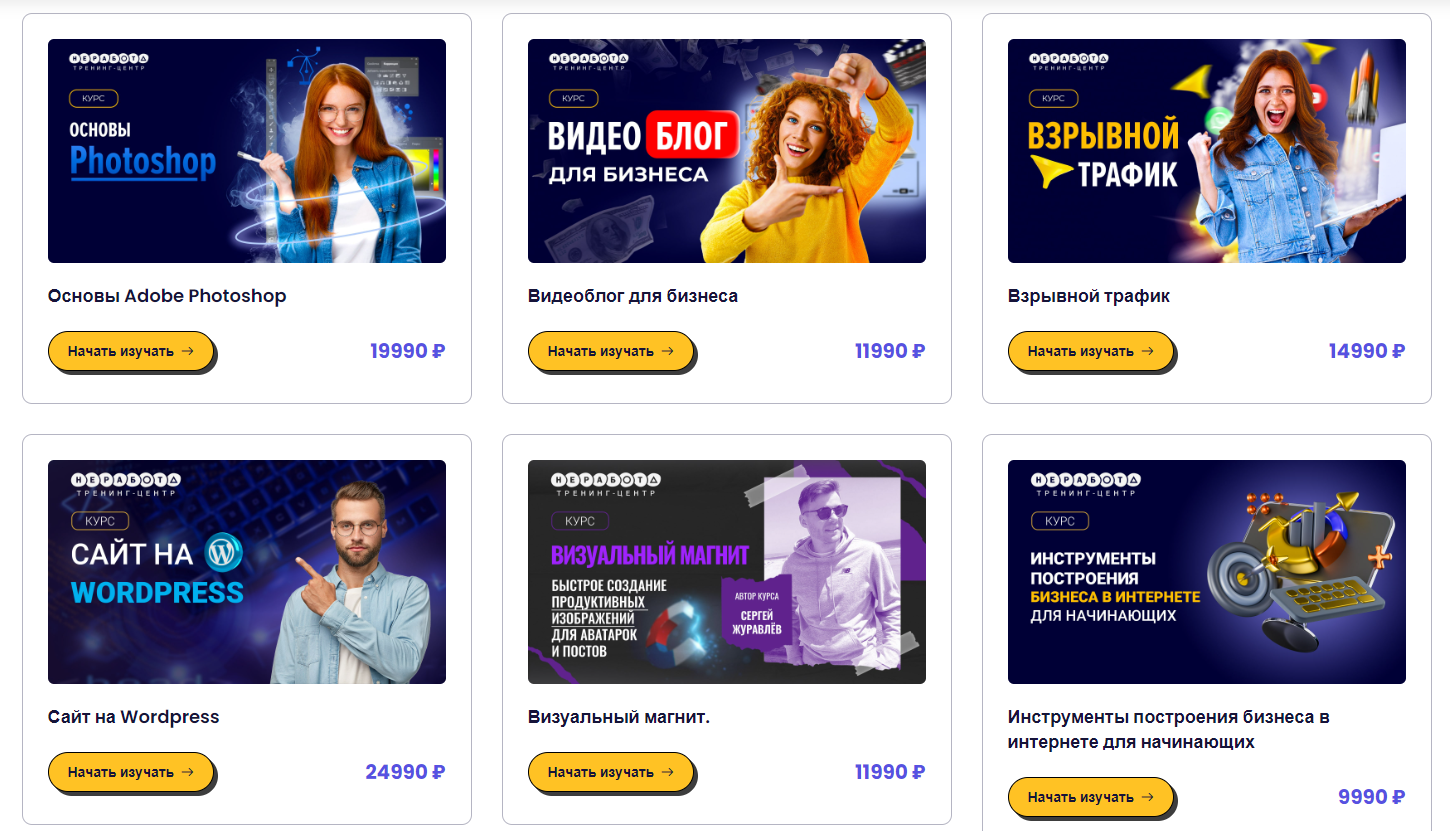1450x831 pixels.
Task: Open the Взрывной трафик title link
Action: point(1089,296)
